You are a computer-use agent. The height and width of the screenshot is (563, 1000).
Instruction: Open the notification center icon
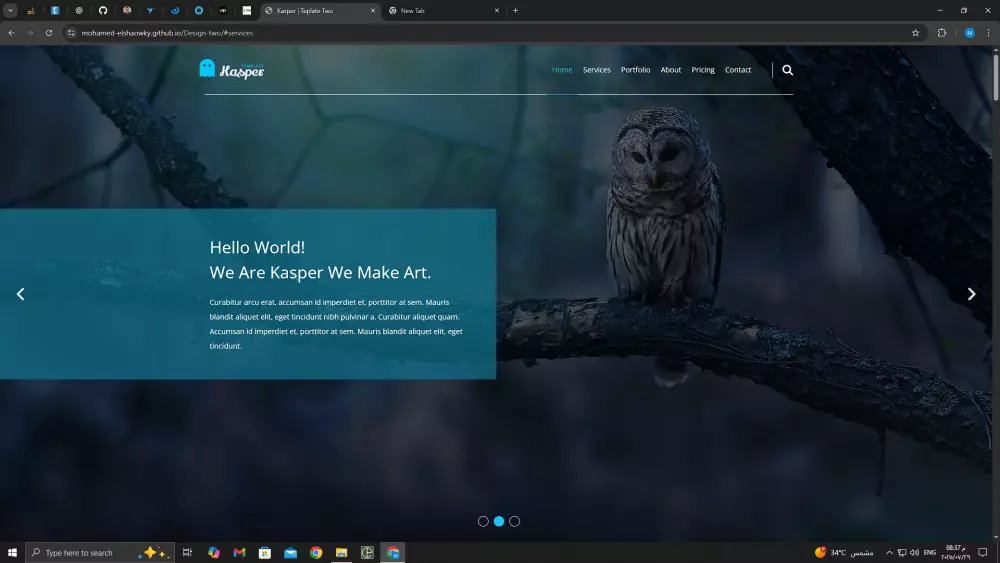click(x=983, y=553)
